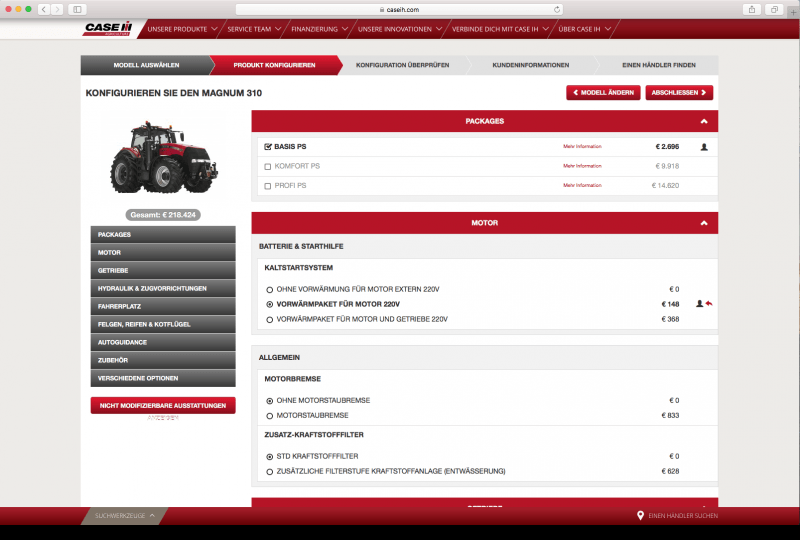Select Ohne Motorstaubremse radio button
The width and height of the screenshot is (800, 540).
tap(269, 401)
